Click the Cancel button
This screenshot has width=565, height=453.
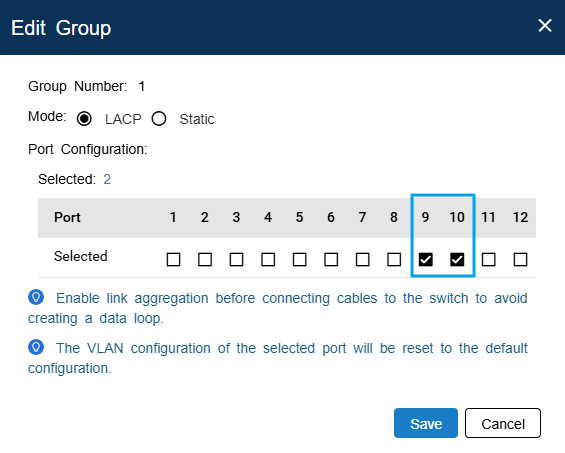click(x=503, y=423)
